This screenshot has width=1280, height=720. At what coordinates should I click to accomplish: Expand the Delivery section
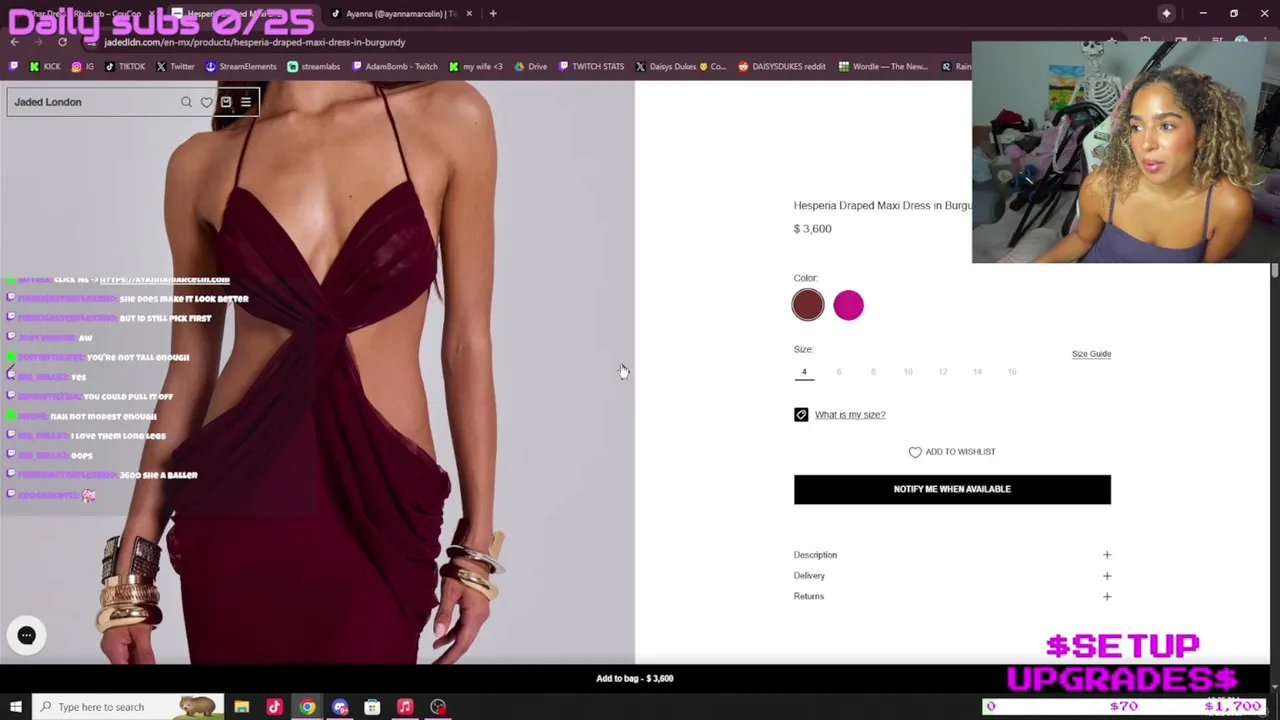(952, 576)
